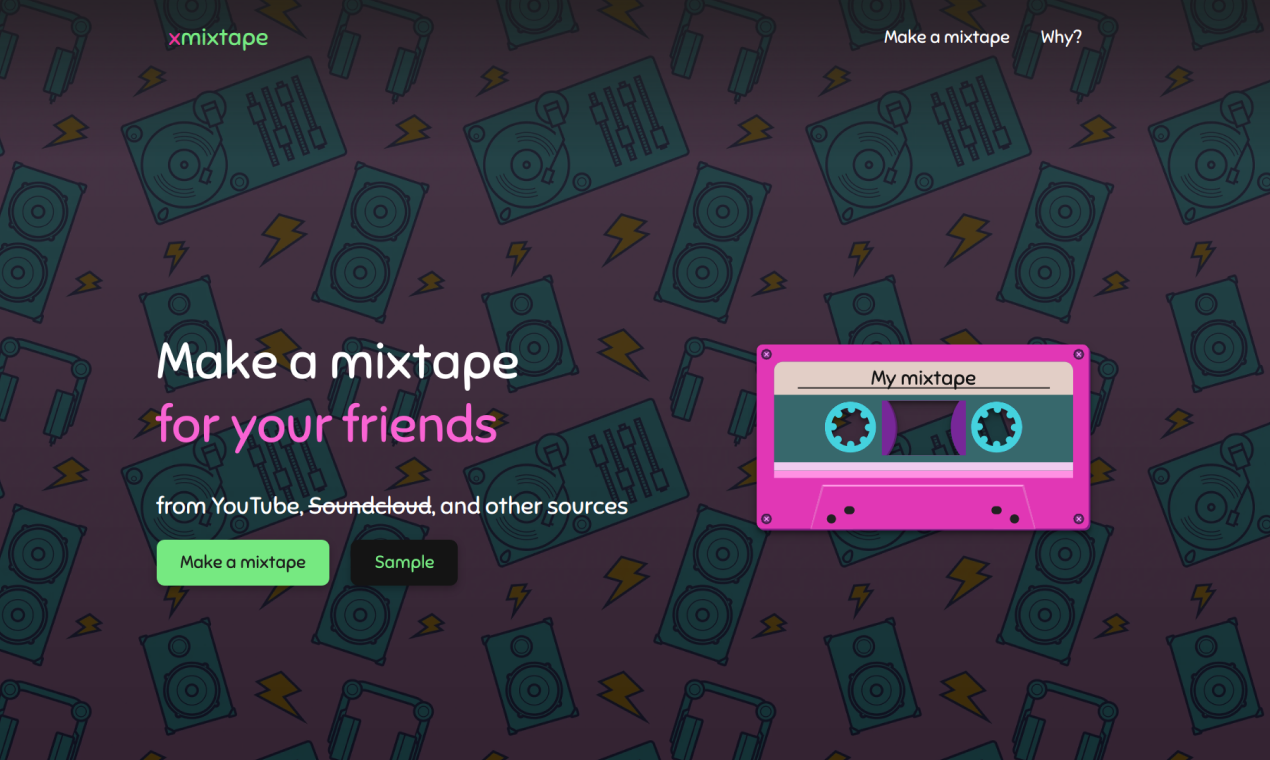
Task: Click the pink cassette tape illustration
Action: [x=923, y=437]
